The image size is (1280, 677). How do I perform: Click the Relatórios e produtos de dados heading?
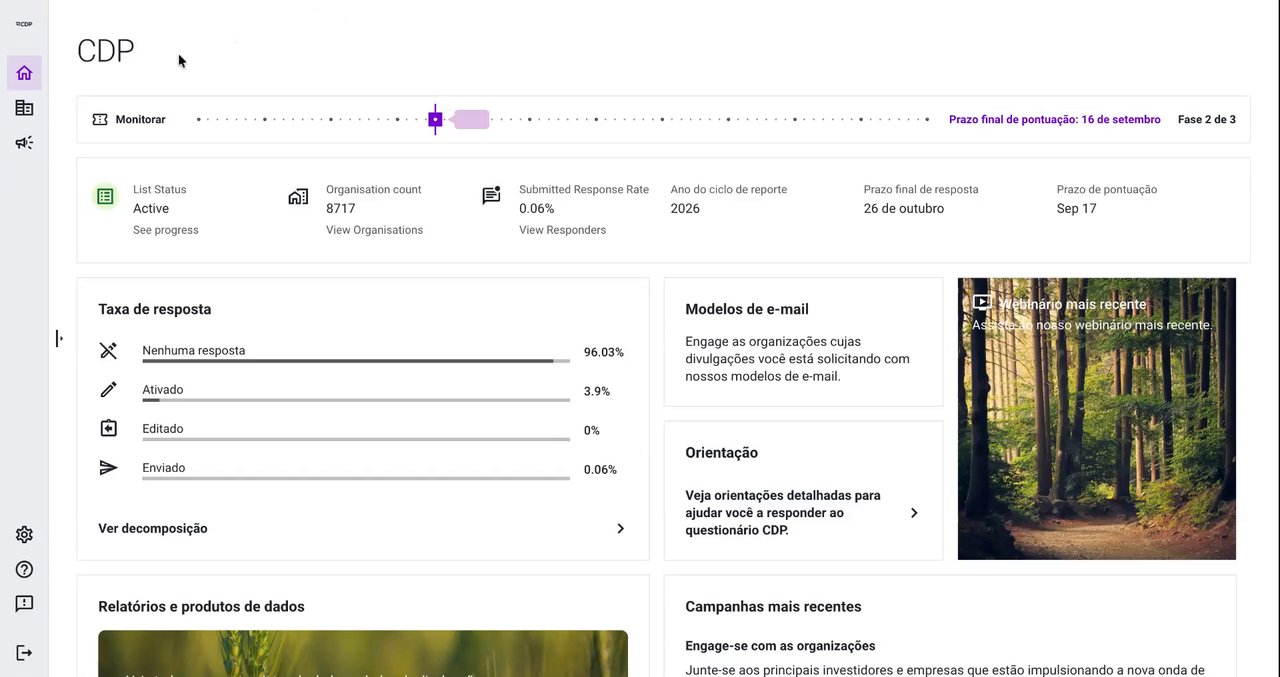pos(201,607)
